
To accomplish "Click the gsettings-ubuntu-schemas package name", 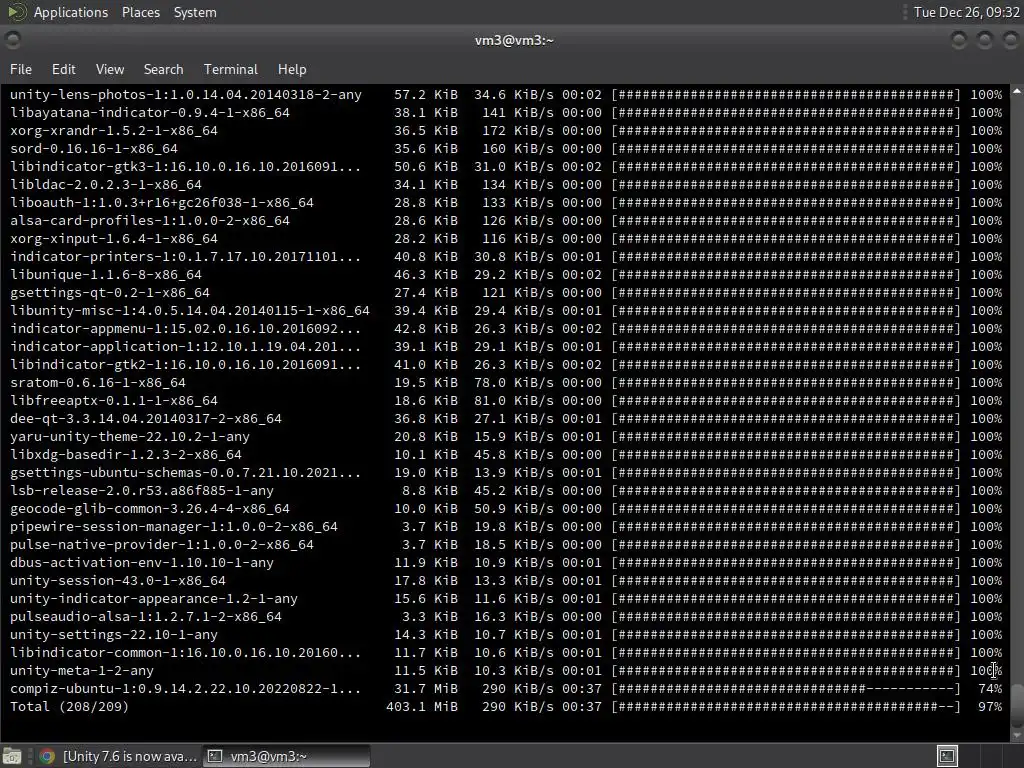I will click(185, 473).
